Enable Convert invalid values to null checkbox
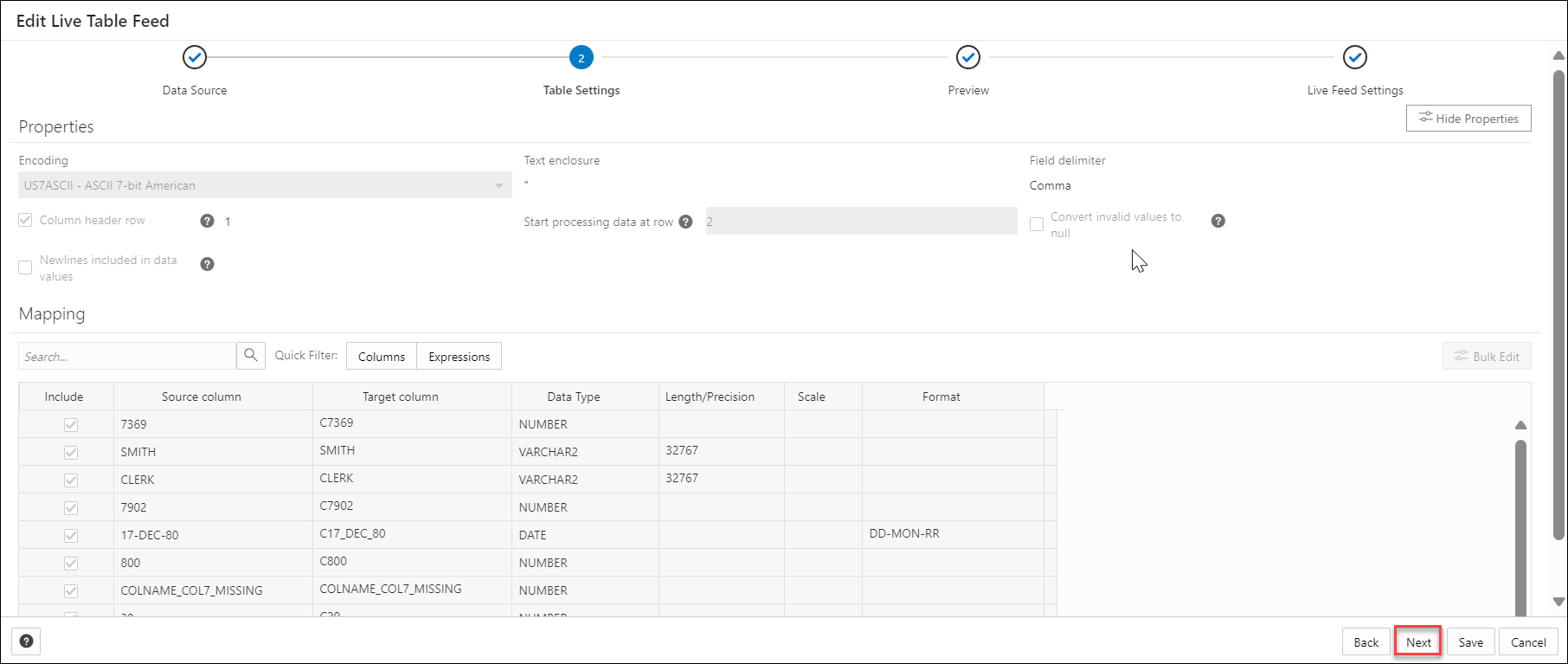 1037,224
